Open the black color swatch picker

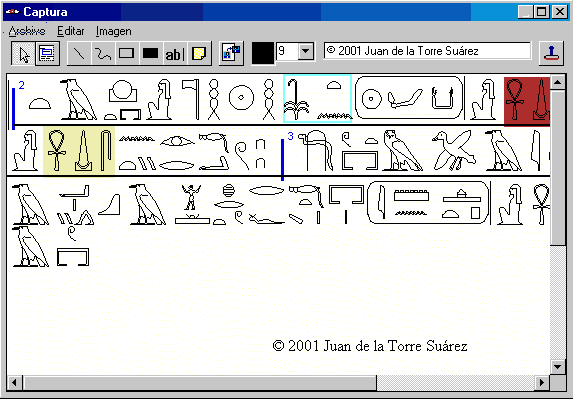point(263,53)
